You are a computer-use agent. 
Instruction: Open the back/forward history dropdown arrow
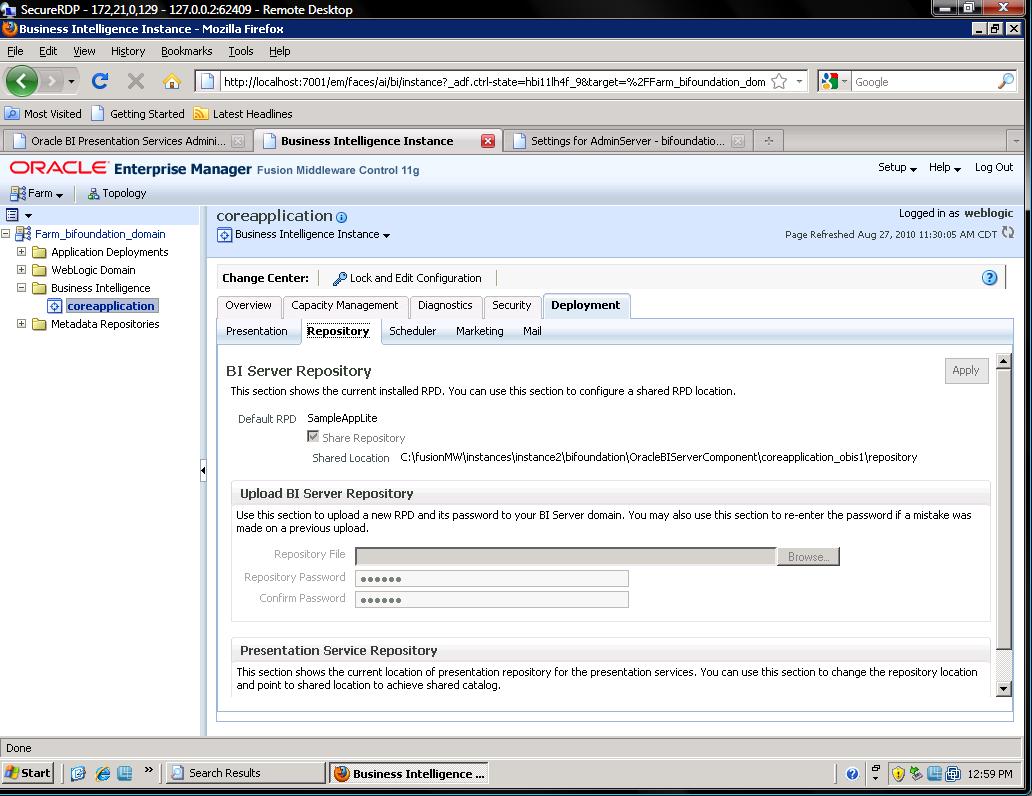click(x=71, y=81)
